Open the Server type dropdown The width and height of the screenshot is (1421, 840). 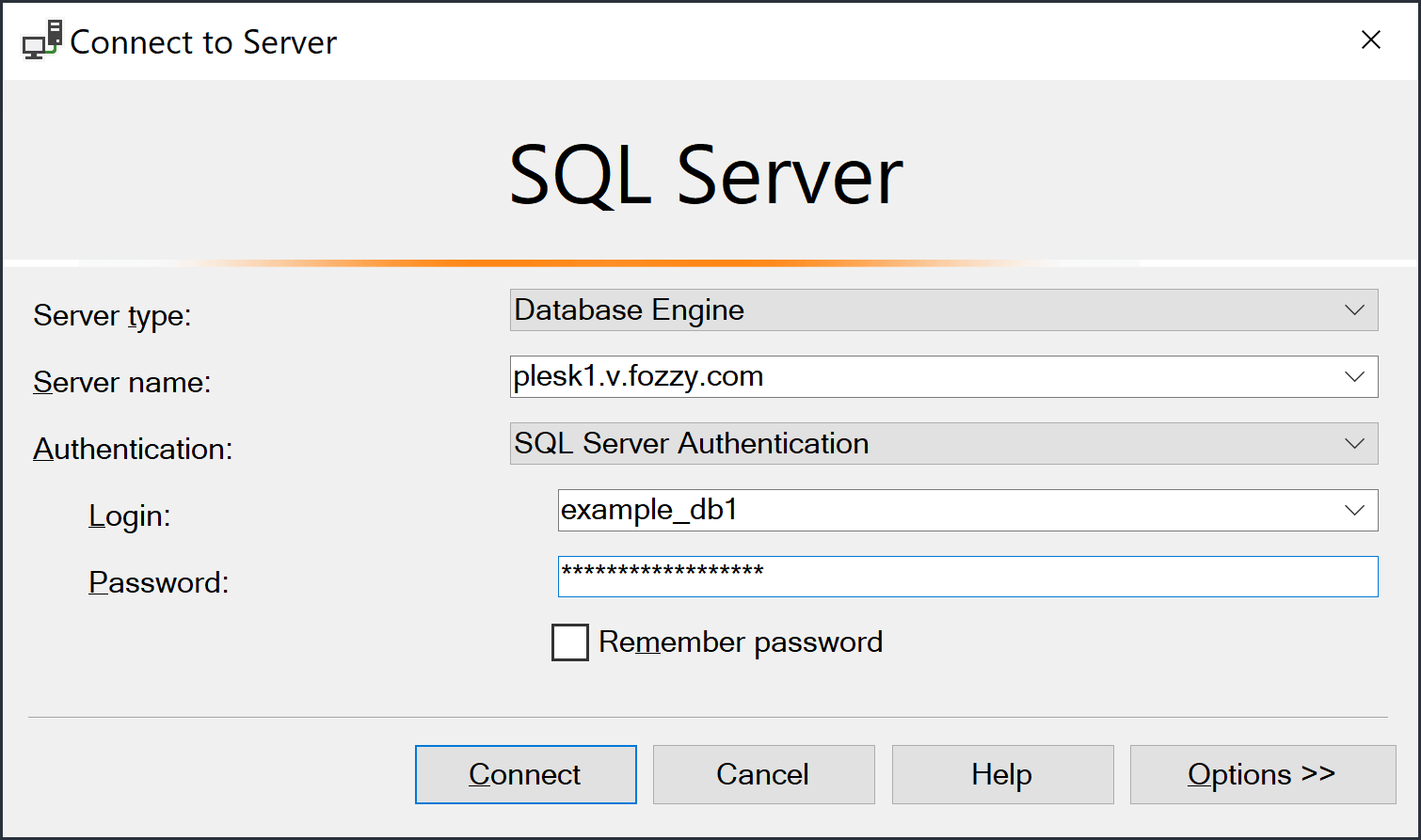(944, 310)
